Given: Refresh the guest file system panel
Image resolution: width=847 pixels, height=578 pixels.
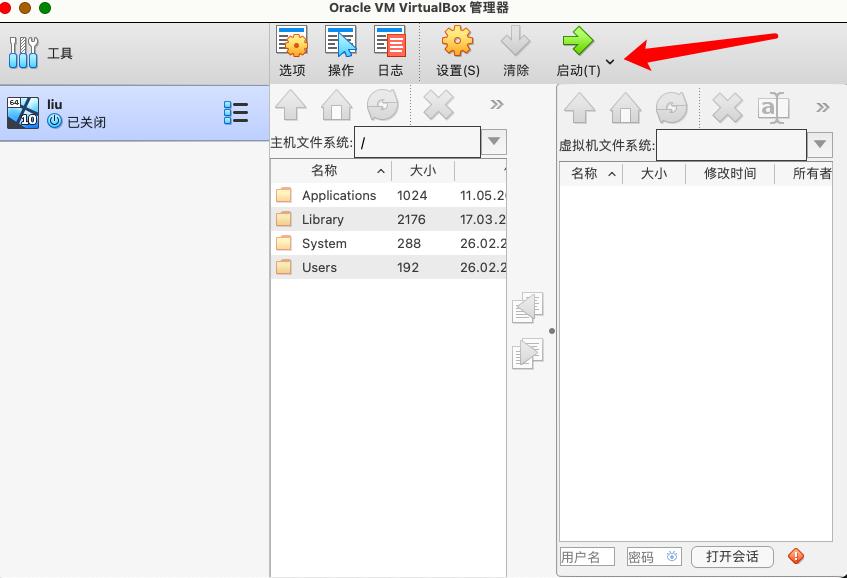Looking at the screenshot, I should [x=671, y=107].
